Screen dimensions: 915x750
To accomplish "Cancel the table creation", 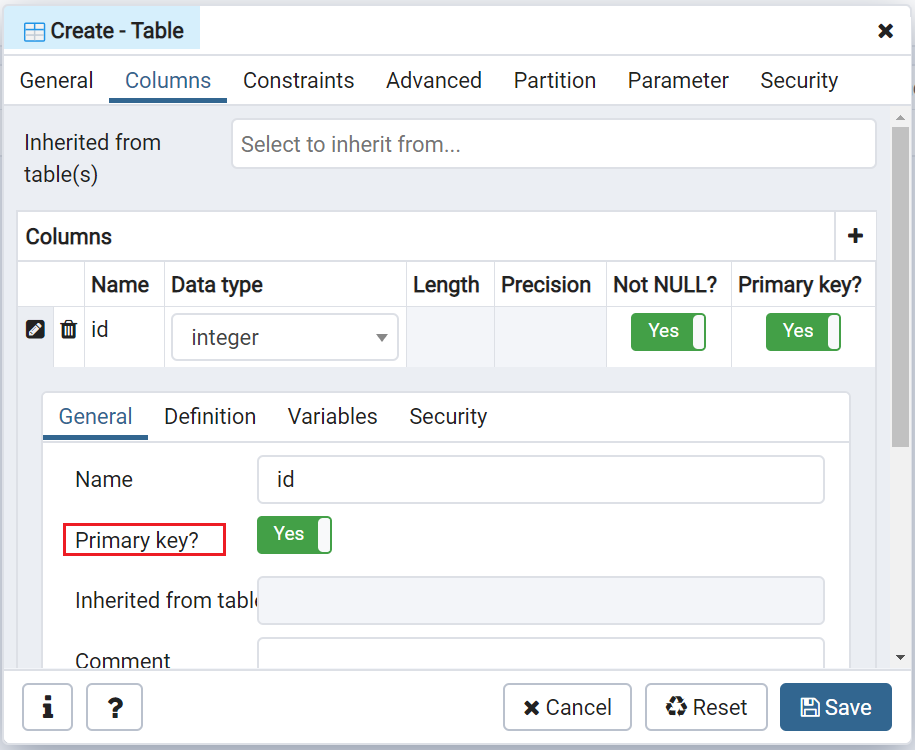I will (567, 707).
